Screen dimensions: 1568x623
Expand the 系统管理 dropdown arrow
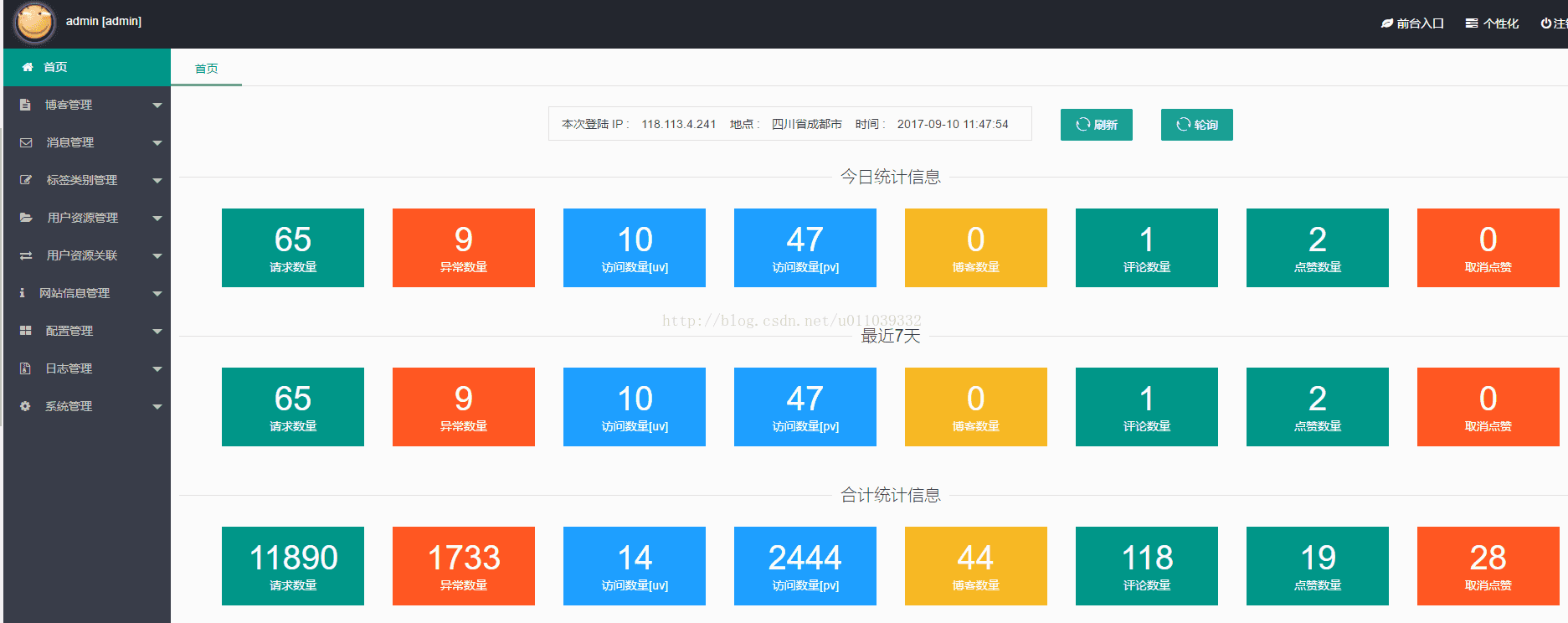click(157, 407)
